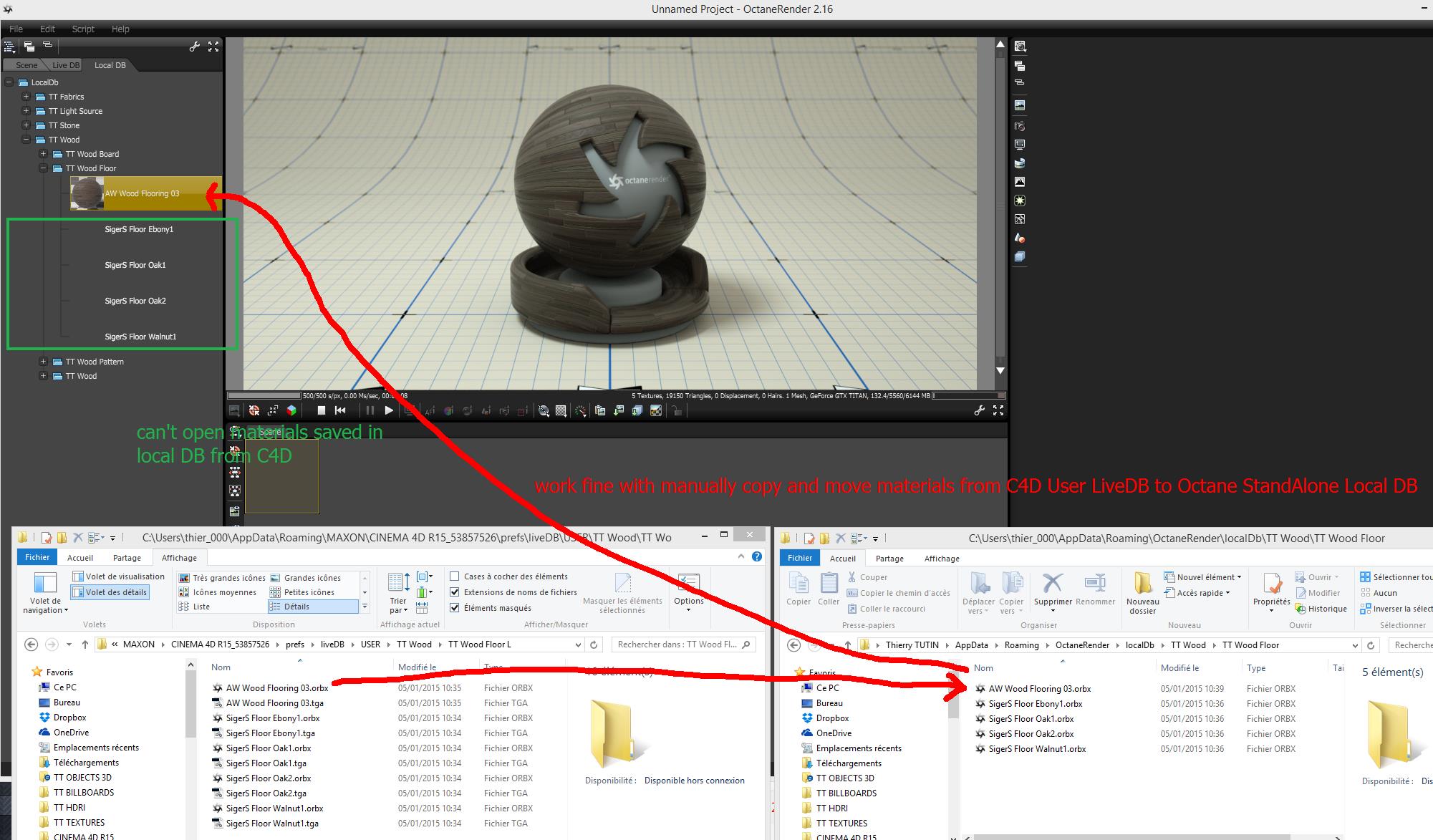Toggle viewport fullscreen arrows icon

pyautogui.click(x=998, y=410)
